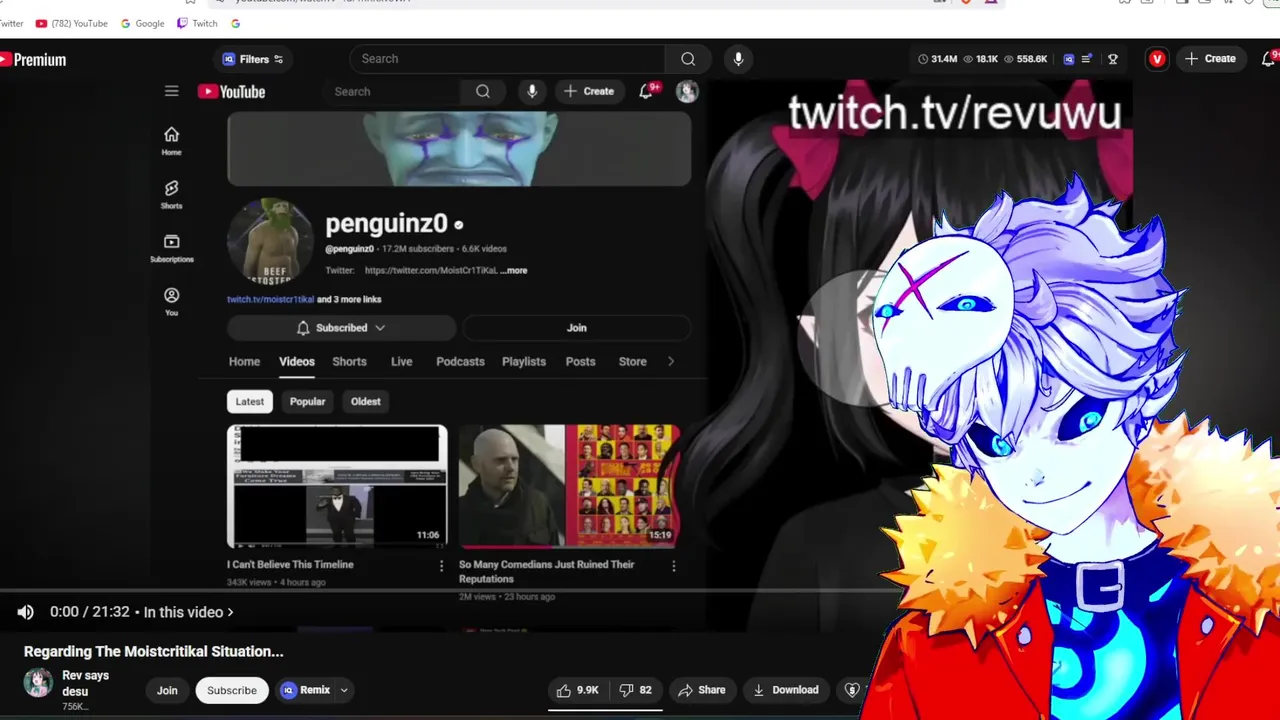Select the Oldest sort chip
1280x720 pixels.
pos(365,401)
